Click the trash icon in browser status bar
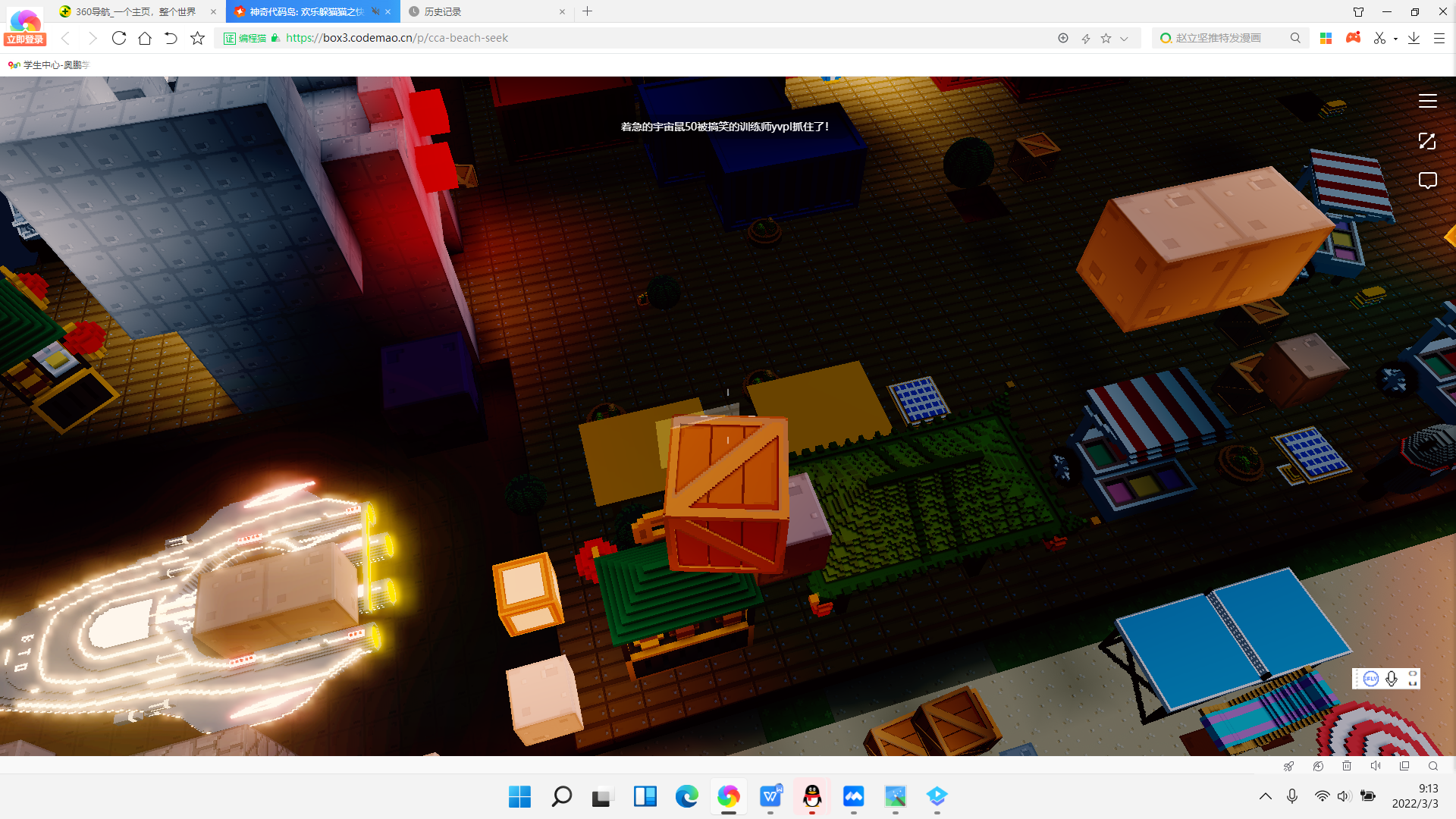Screen dimensions: 1456x819 click(x=1347, y=766)
